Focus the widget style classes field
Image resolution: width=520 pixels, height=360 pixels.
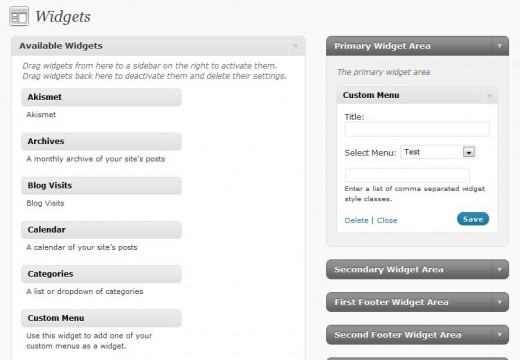(407, 175)
